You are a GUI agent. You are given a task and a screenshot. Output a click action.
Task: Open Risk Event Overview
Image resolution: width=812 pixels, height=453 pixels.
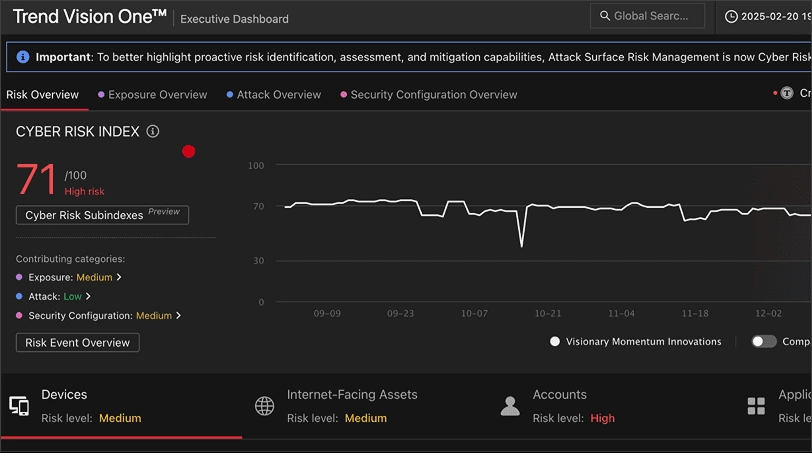tap(78, 343)
